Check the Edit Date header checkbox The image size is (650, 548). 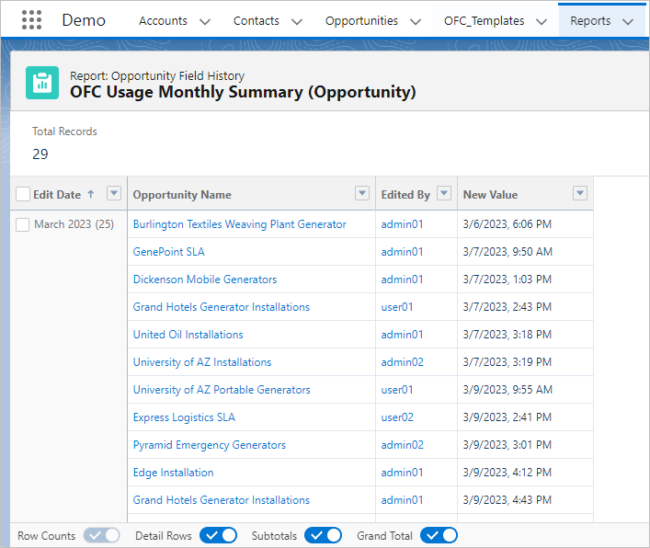pos(23,194)
